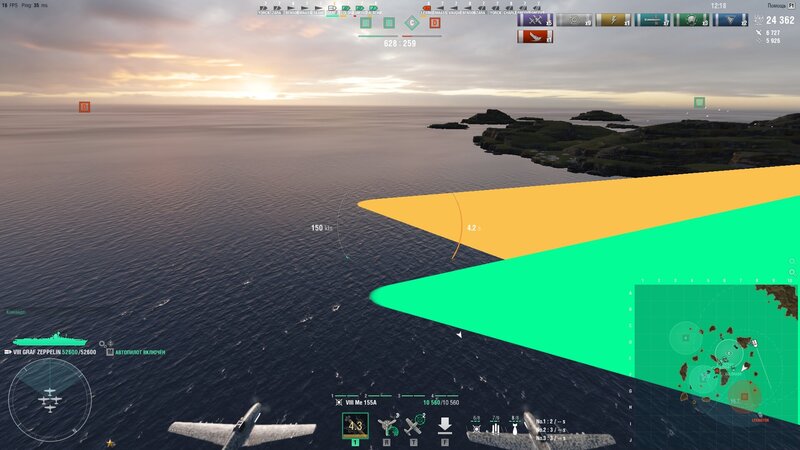Click the red team score progress bar
This screenshot has width=800, height=450.
421,36
